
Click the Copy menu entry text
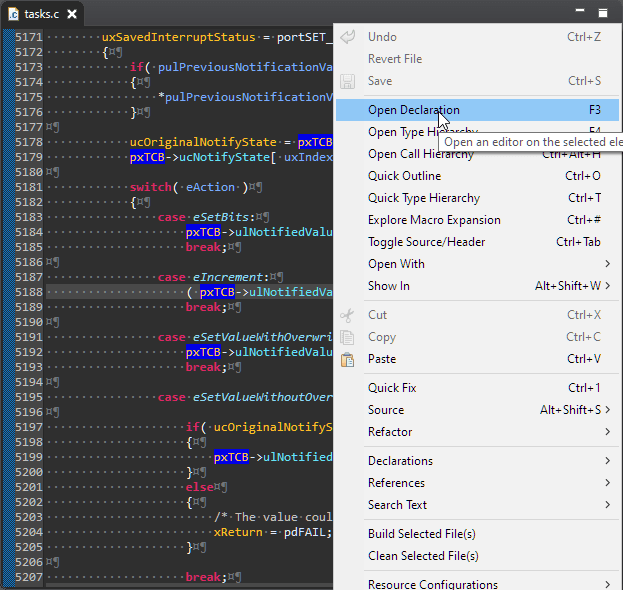tap(382, 337)
